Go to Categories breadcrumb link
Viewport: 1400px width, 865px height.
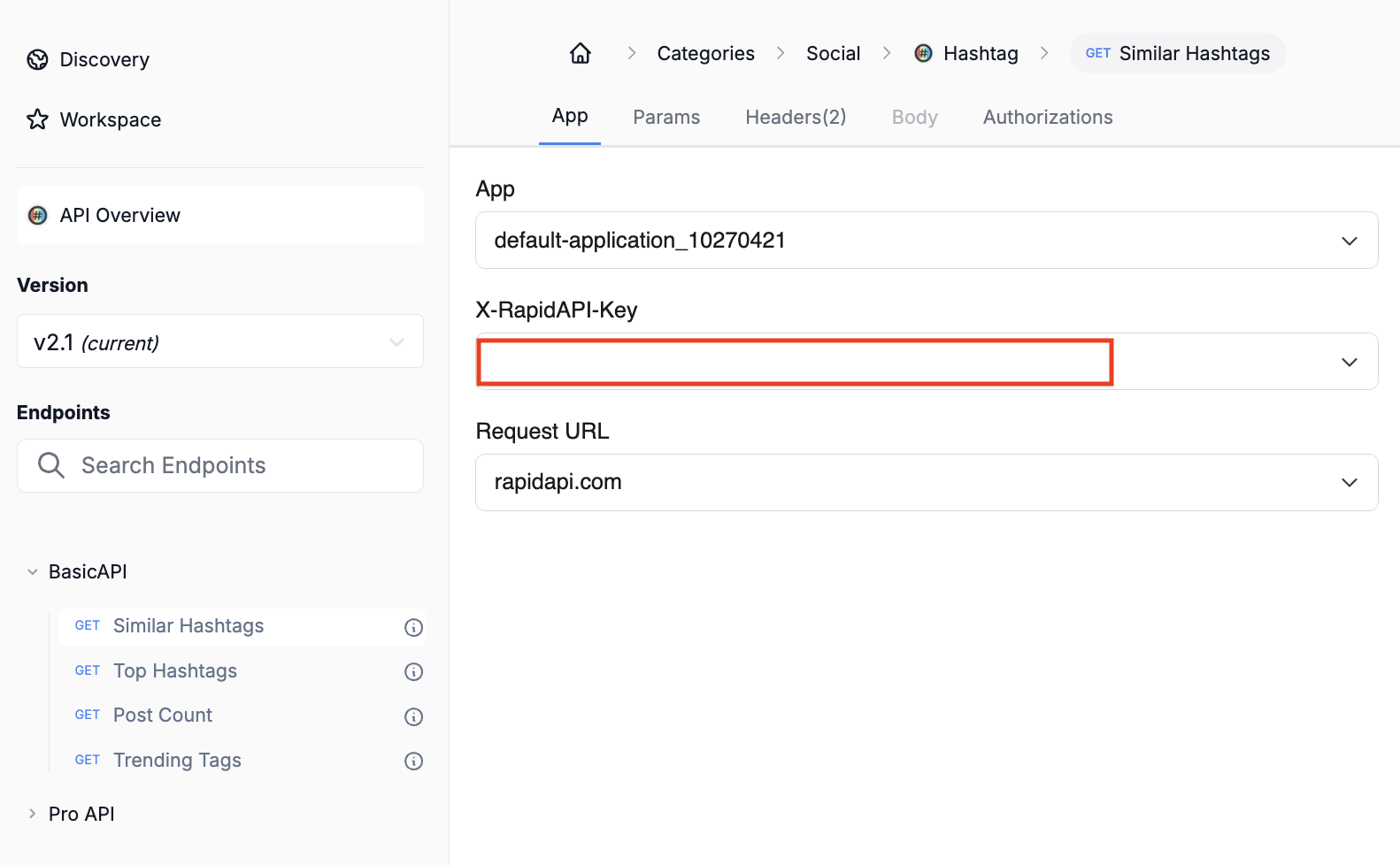click(x=705, y=53)
